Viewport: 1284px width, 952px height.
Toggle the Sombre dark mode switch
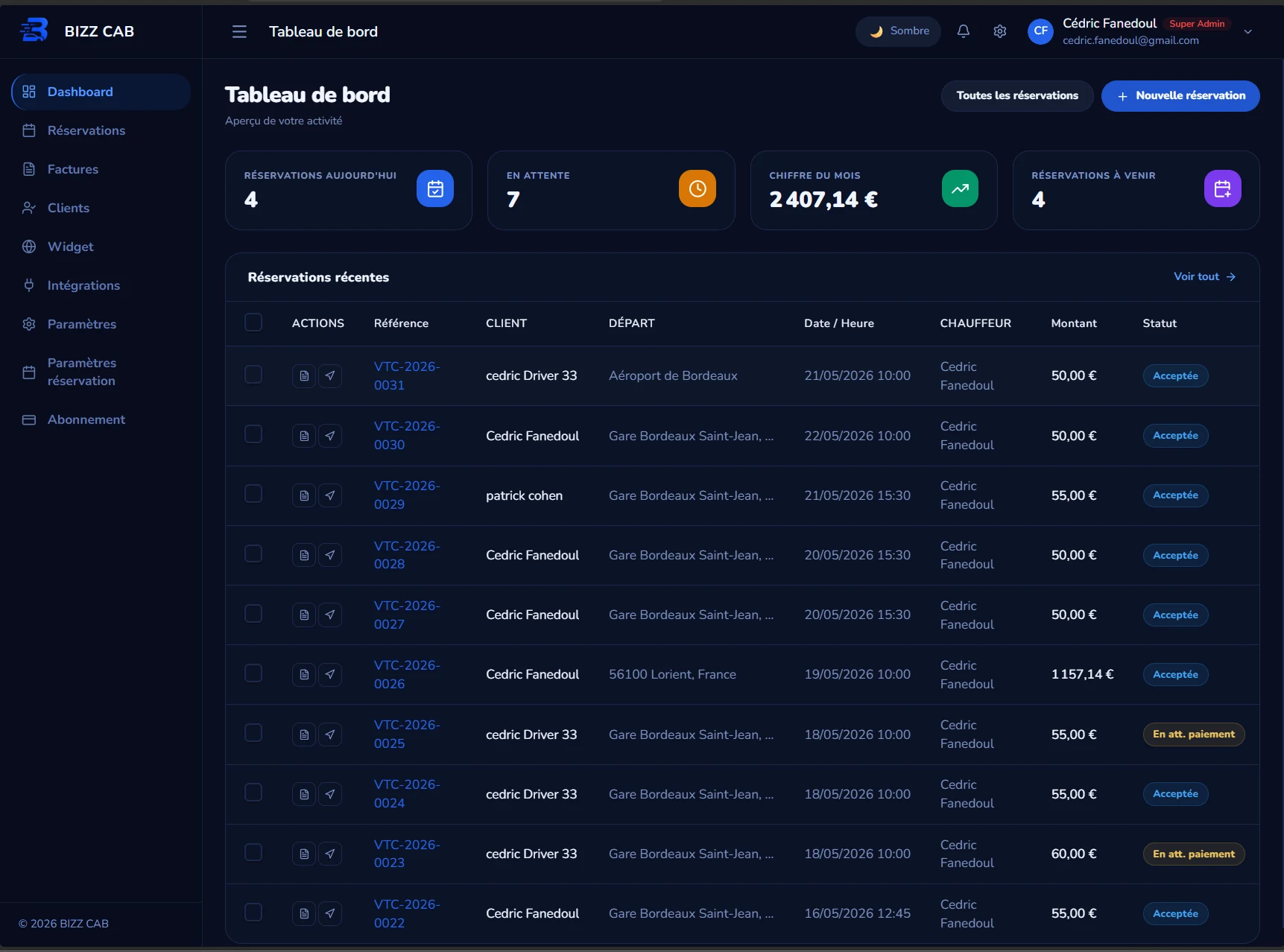(x=898, y=31)
